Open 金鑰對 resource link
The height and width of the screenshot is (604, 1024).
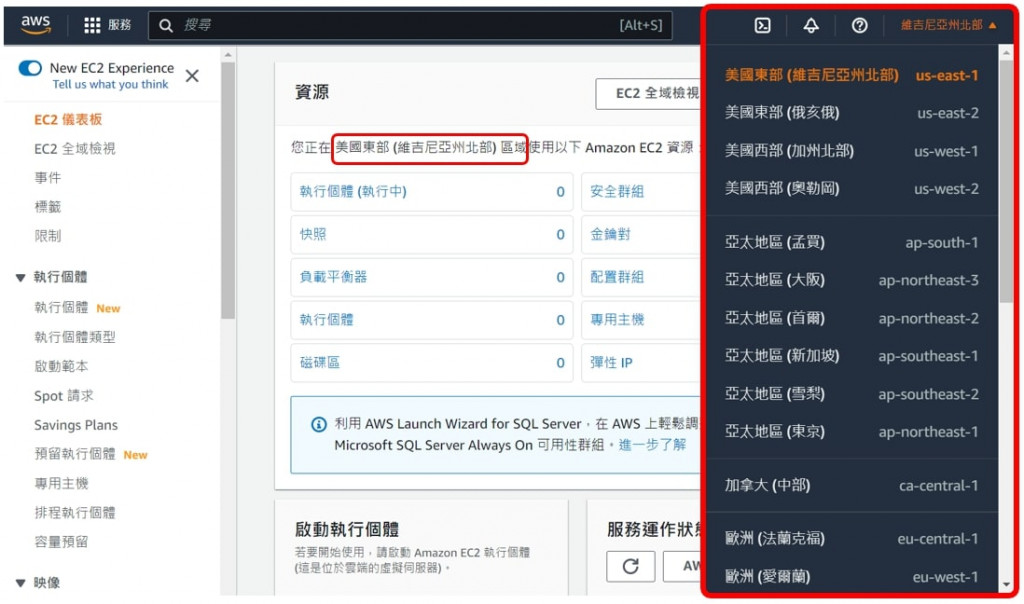coord(610,234)
